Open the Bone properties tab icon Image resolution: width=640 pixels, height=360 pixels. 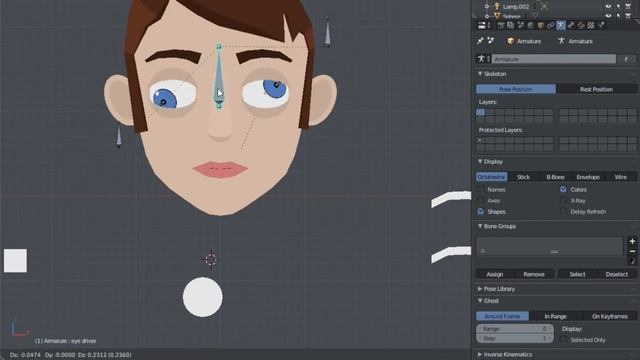coord(571,25)
